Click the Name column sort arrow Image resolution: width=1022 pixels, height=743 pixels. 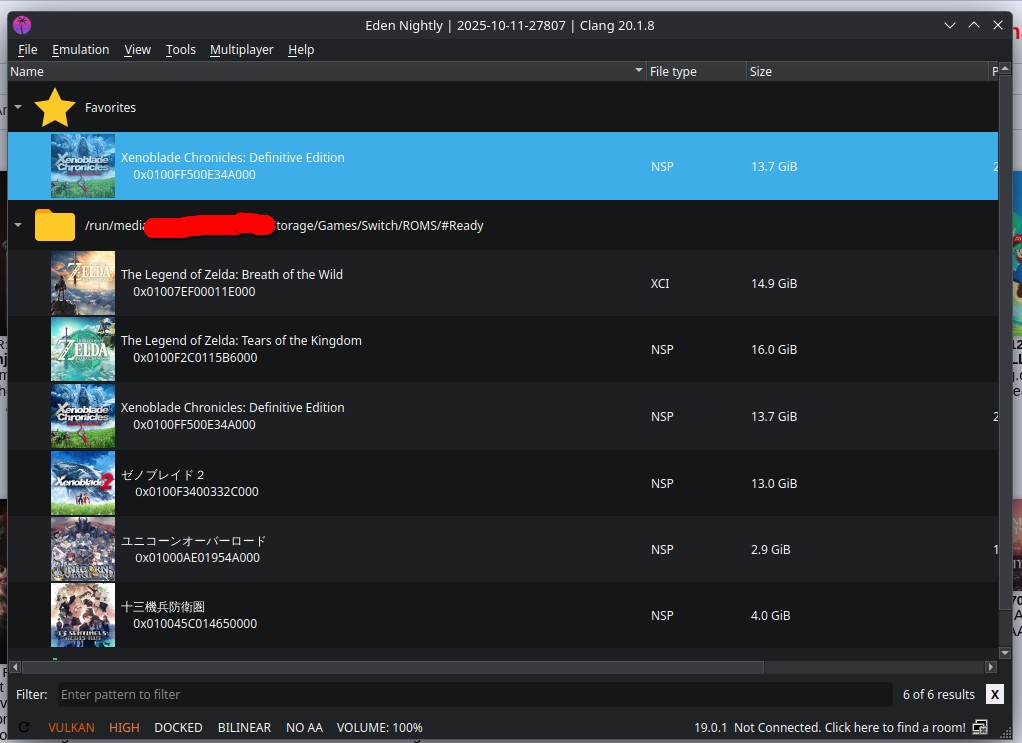click(x=639, y=70)
